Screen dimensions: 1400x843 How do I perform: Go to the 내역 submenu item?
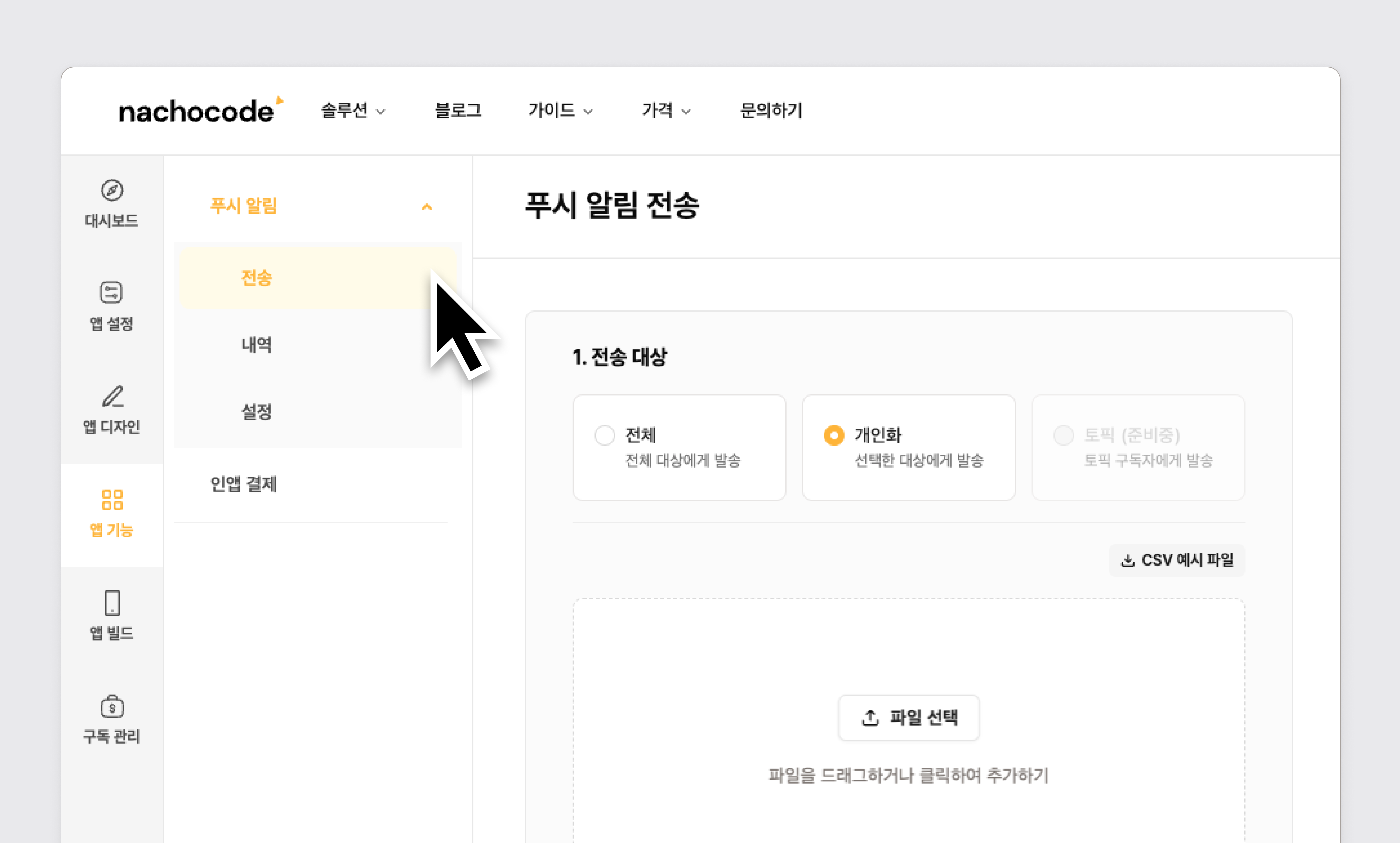click(x=257, y=345)
